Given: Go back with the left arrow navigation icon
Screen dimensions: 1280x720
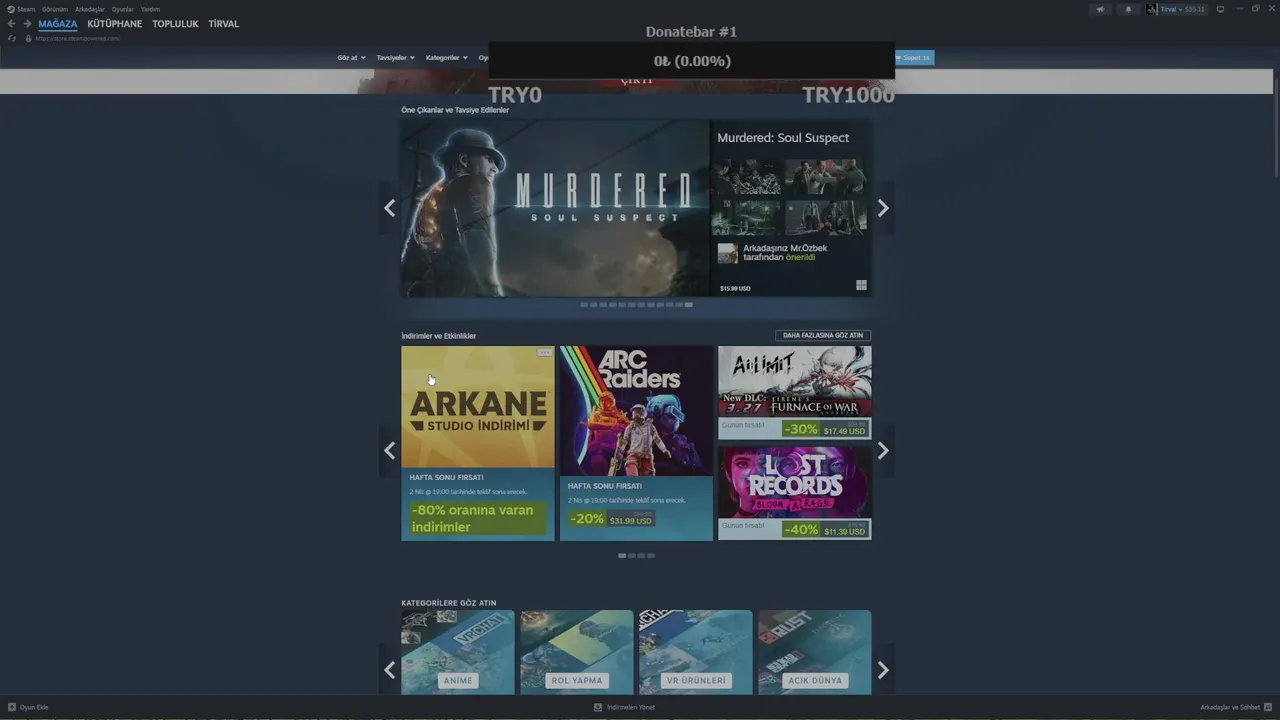Looking at the screenshot, I should [12, 24].
